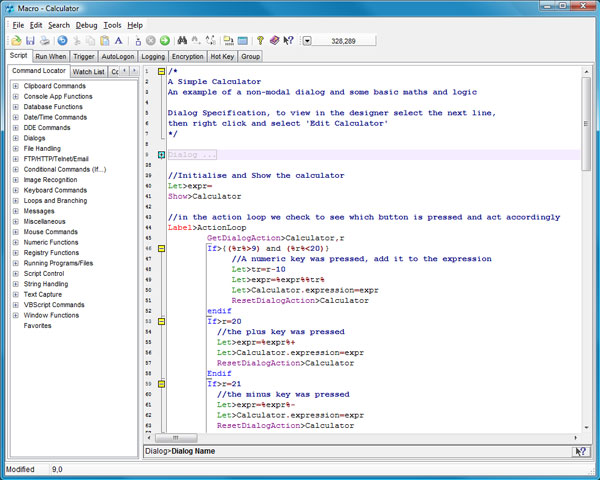Open the Help menu
Image resolution: width=600 pixels, height=480 pixels.
point(135,25)
